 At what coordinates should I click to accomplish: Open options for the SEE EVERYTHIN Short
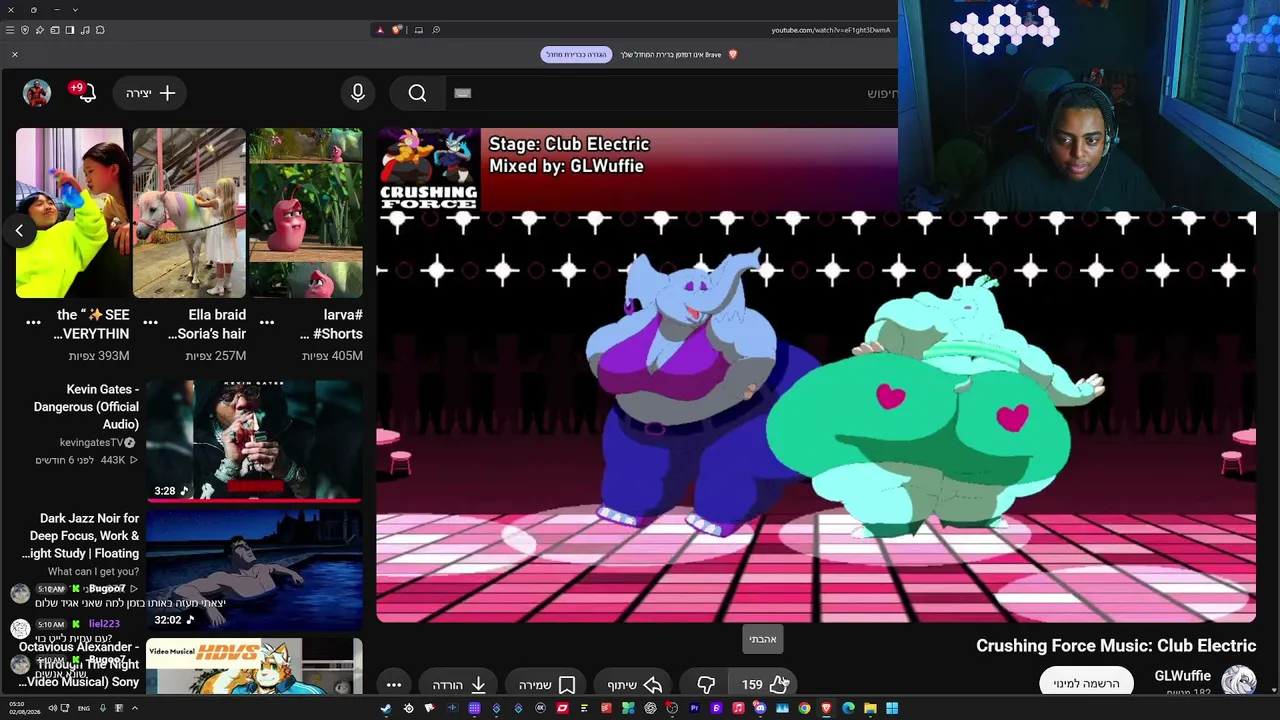coord(33,322)
